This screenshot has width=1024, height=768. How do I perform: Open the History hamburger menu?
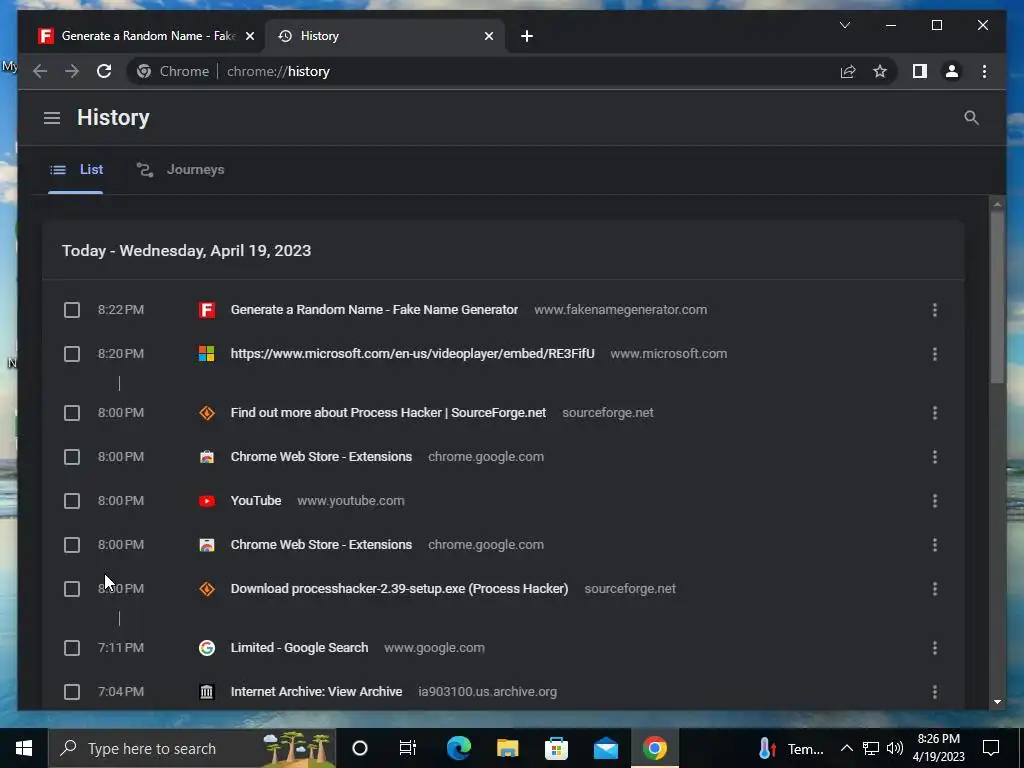point(52,118)
